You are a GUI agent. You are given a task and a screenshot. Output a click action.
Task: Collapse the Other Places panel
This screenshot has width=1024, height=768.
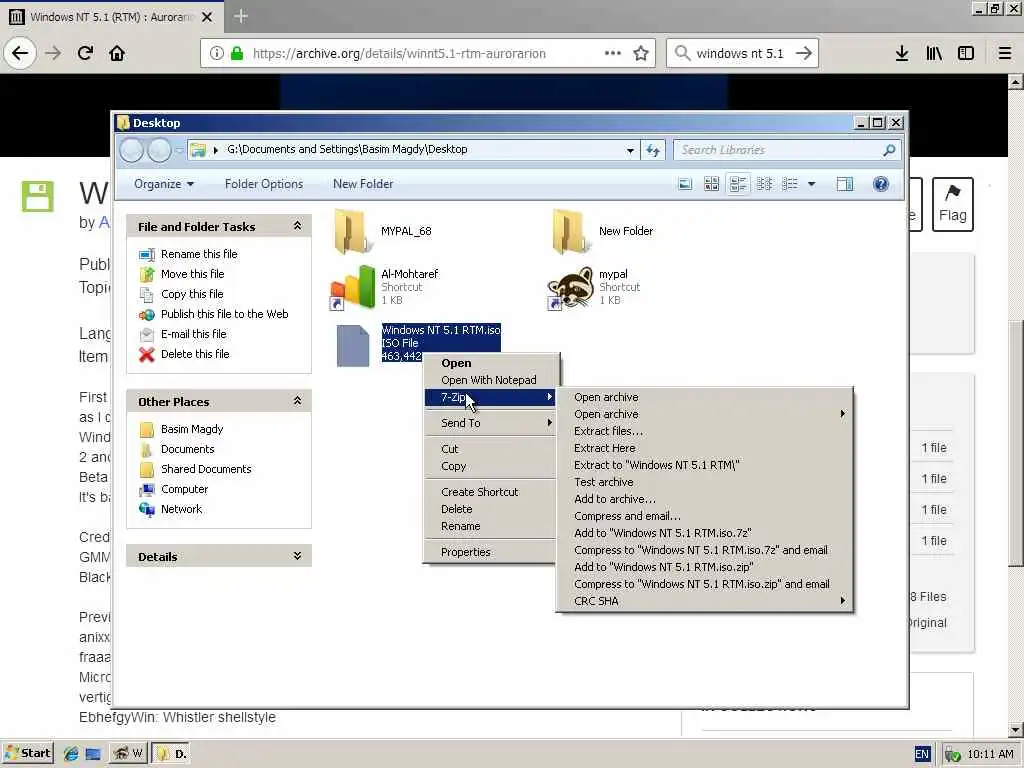click(x=297, y=401)
